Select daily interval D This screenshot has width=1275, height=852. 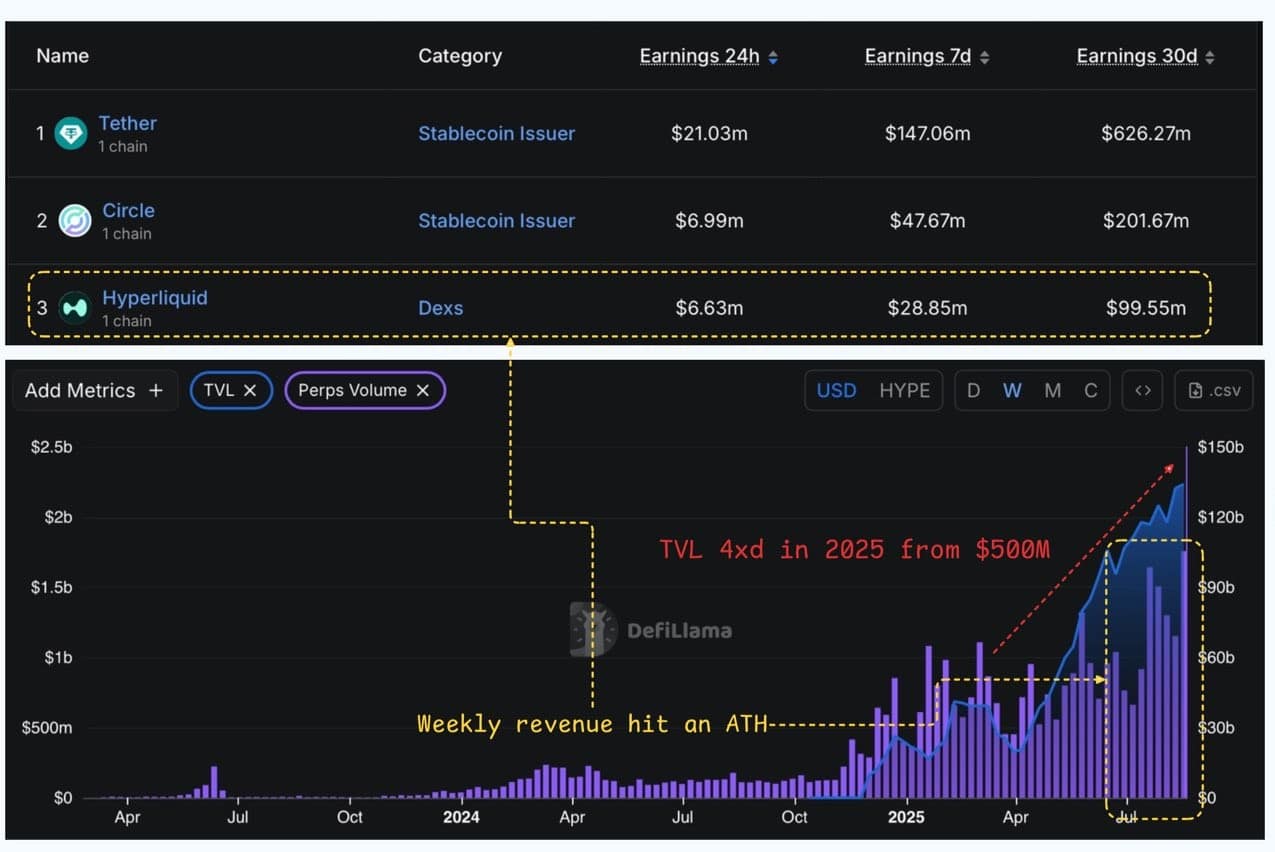pyautogui.click(x=973, y=390)
